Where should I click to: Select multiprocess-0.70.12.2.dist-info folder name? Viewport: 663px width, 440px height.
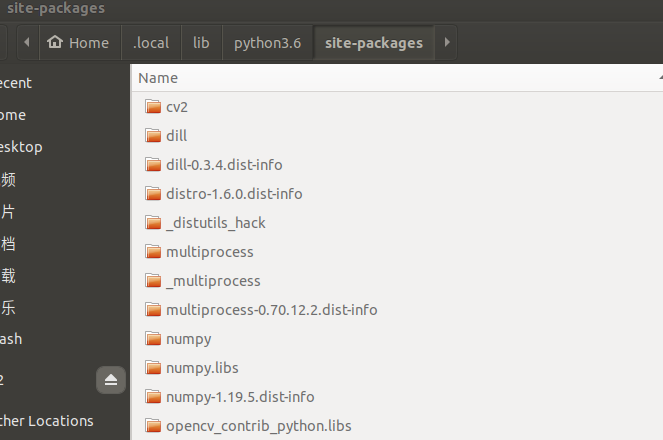271,310
